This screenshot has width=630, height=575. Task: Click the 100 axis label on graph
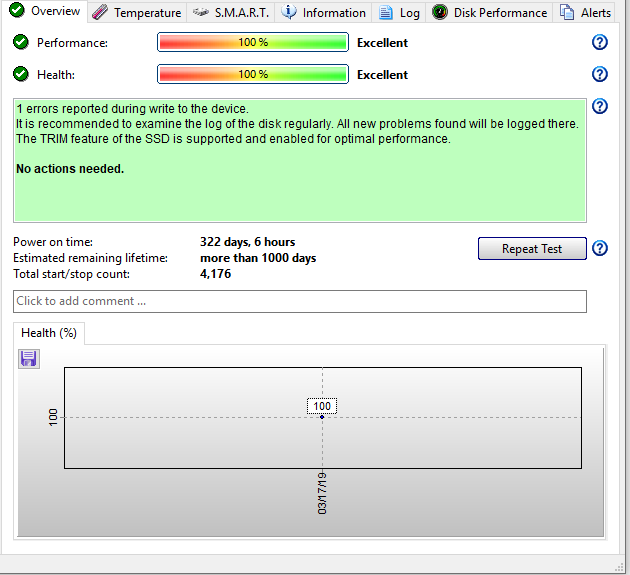tap(53, 417)
